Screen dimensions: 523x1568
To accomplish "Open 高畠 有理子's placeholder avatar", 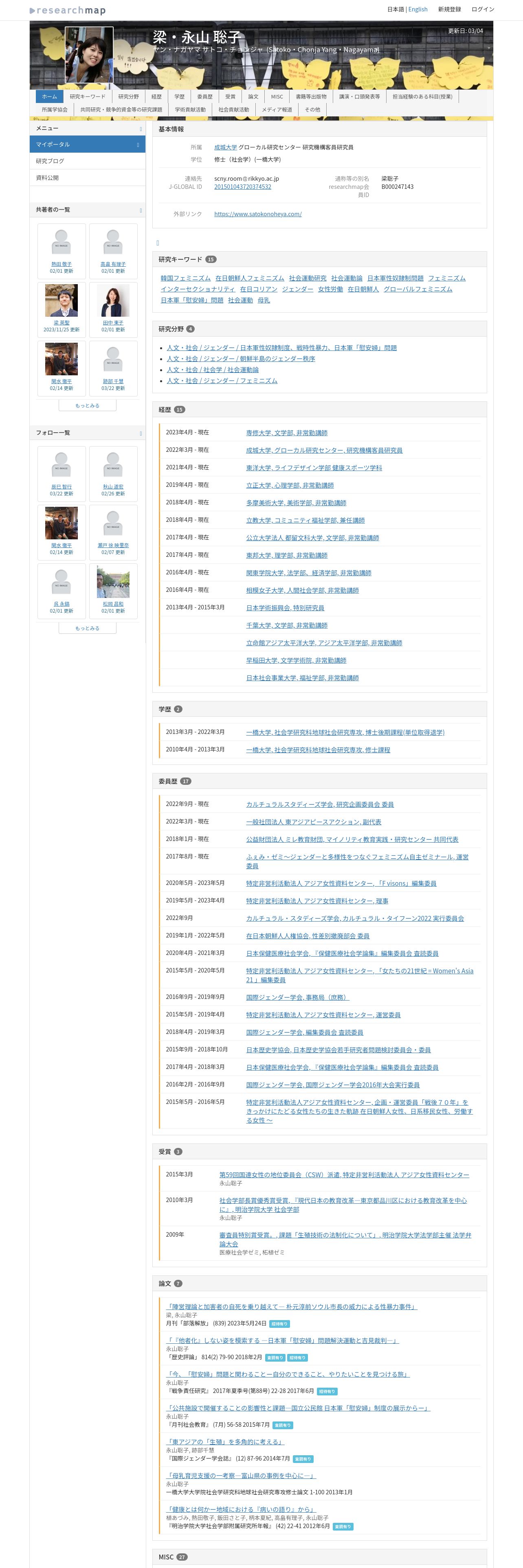I will tap(113, 242).
